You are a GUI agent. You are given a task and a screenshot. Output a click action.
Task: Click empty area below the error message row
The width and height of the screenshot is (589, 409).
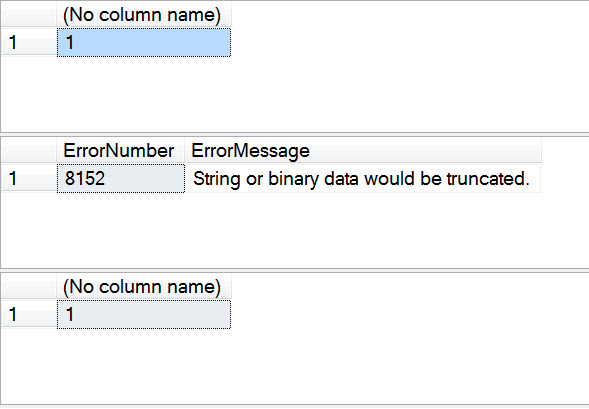click(294, 230)
